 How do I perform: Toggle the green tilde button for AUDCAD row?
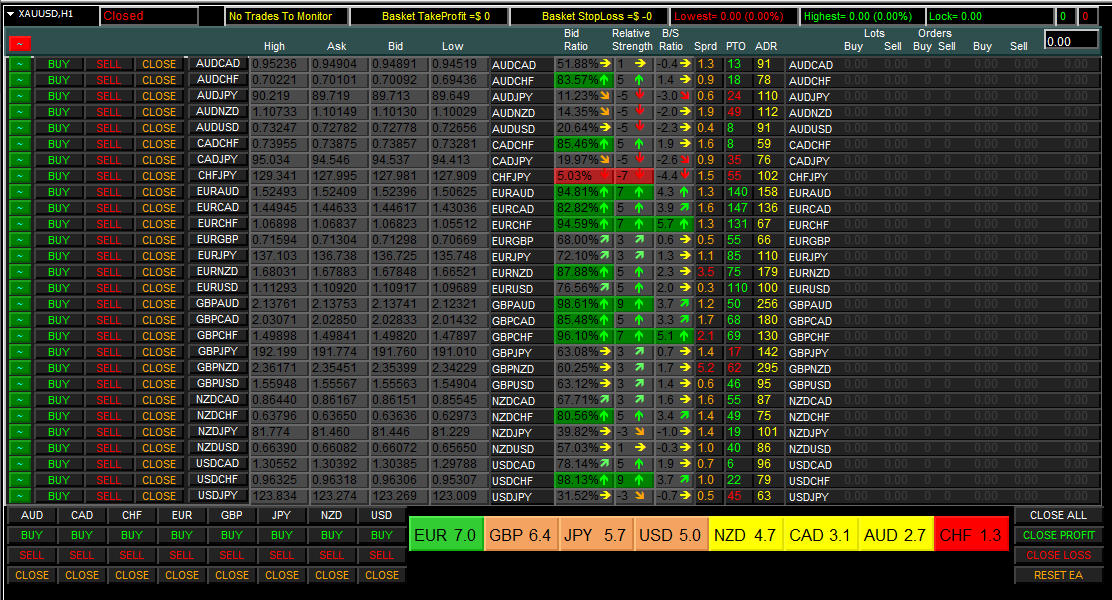[20, 64]
